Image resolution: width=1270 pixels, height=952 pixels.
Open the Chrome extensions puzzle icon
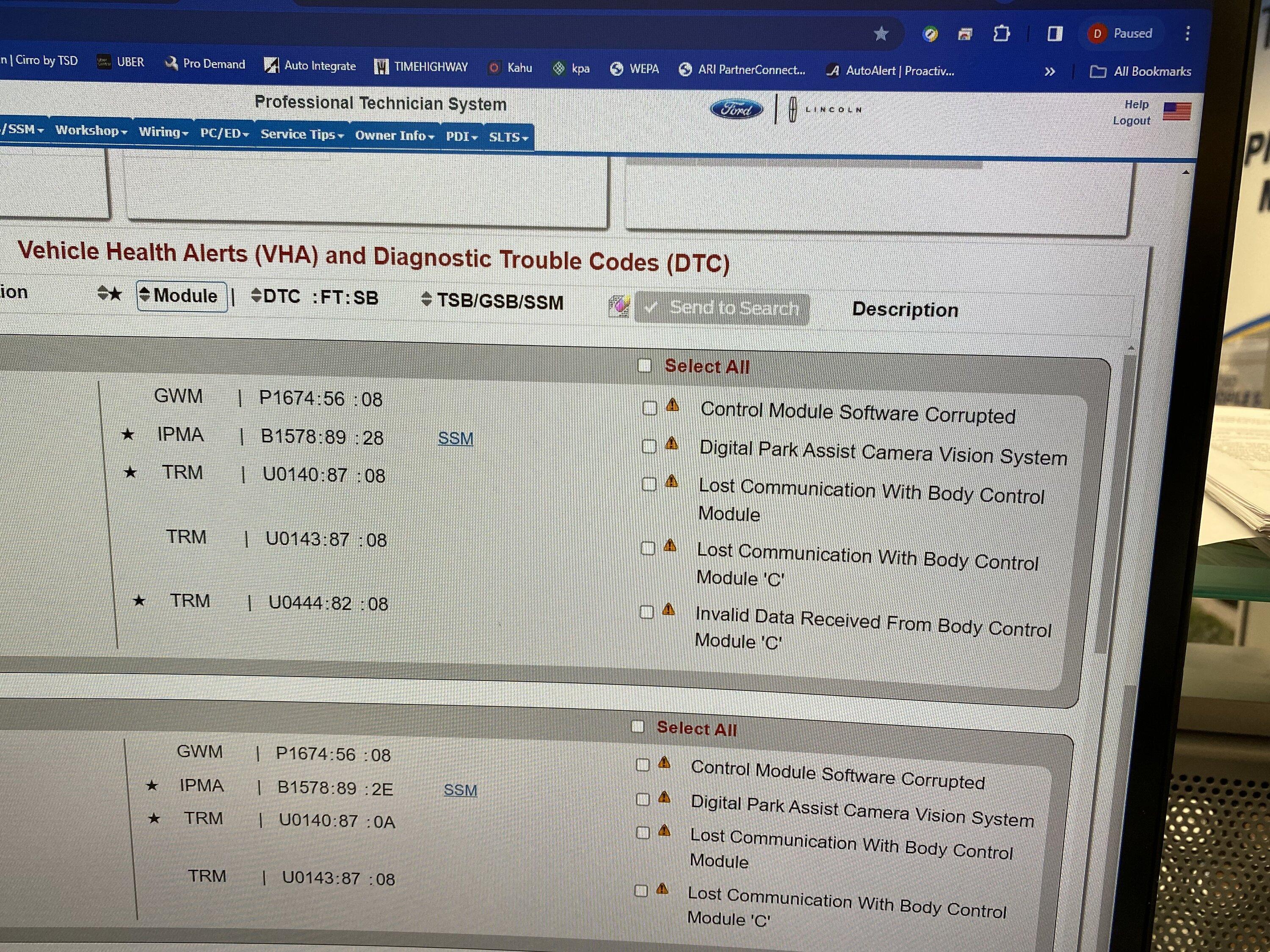point(1001,33)
